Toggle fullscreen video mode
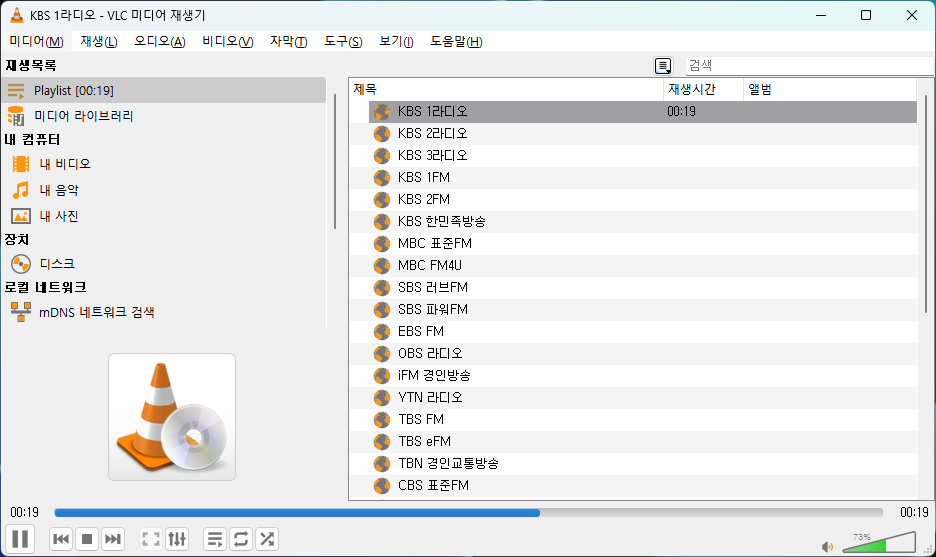936x557 pixels. pyautogui.click(x=150, y=539)
